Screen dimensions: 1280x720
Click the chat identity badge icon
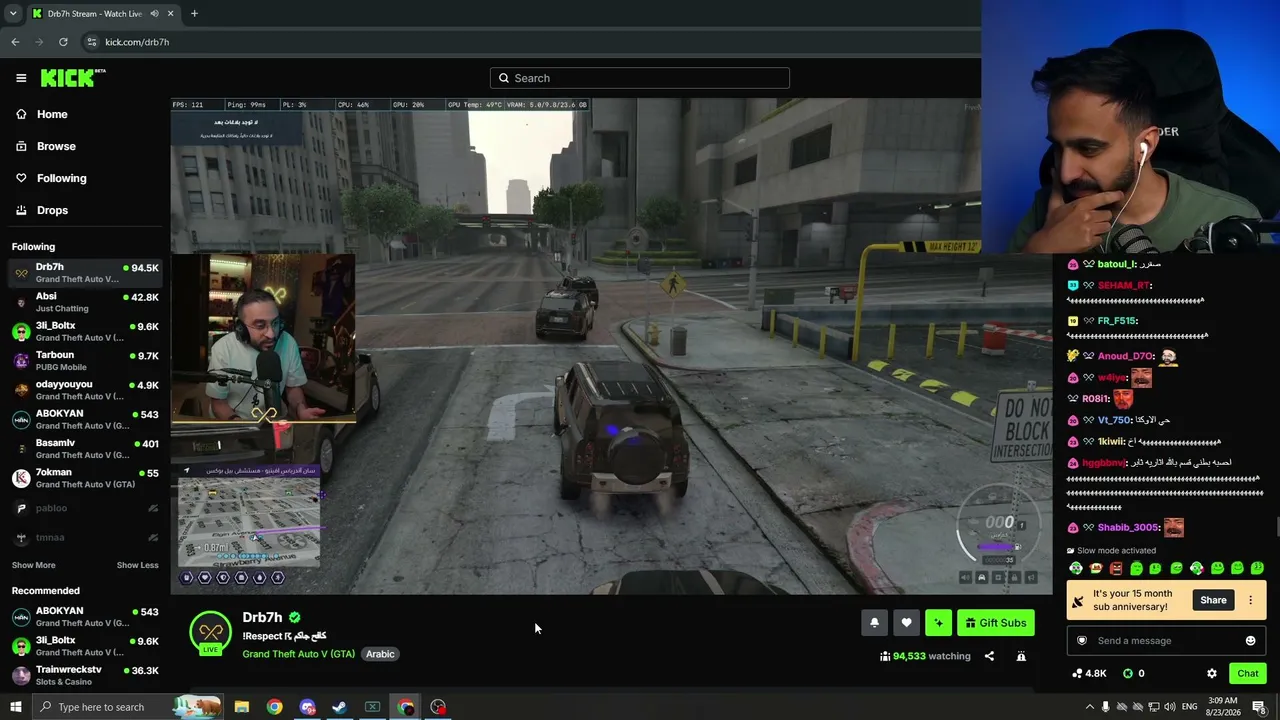point(1082,641)
